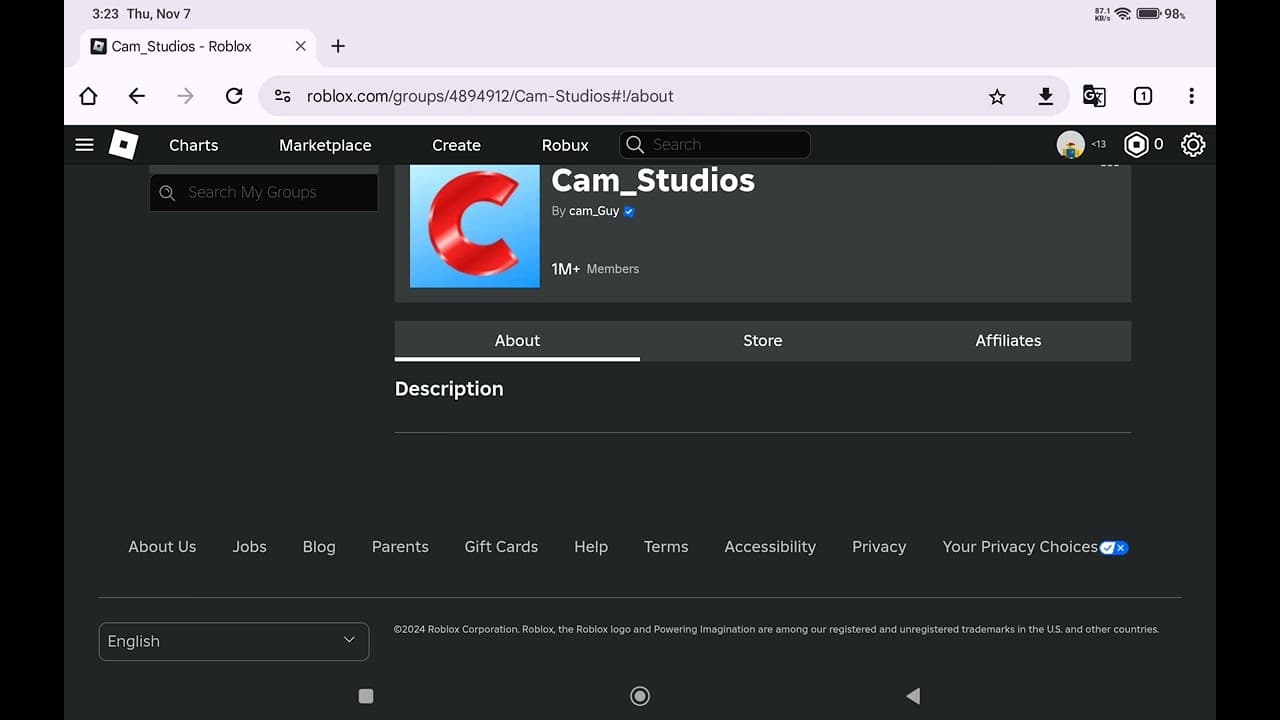Open the Parents footer link
1280x720 pixels.
pos(400,547)
